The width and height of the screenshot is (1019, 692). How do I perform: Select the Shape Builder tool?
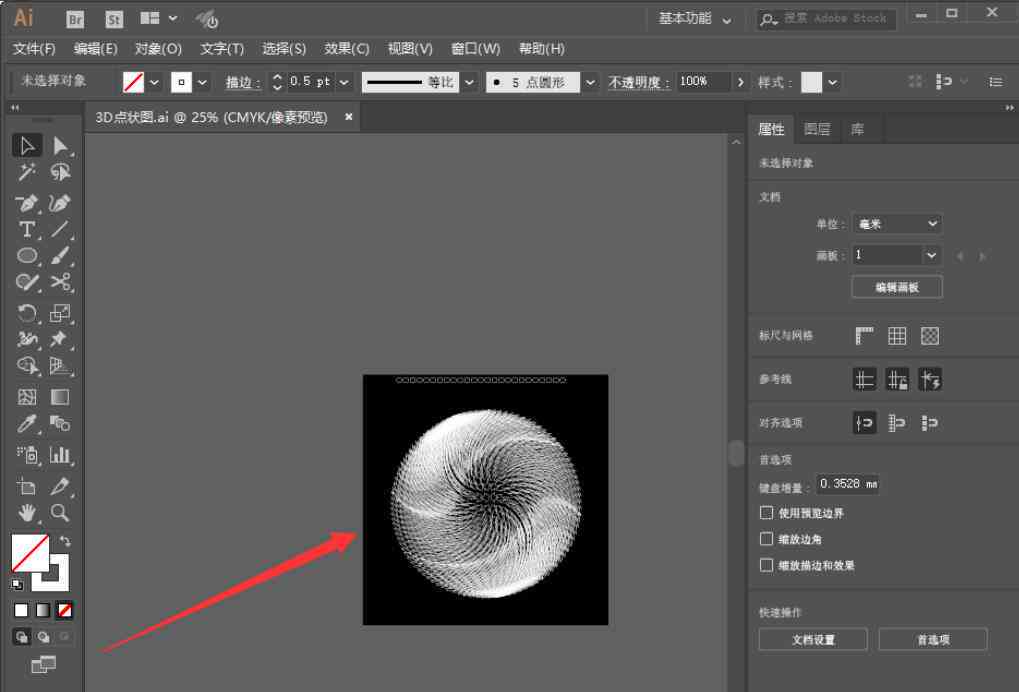tap(27, 366)
